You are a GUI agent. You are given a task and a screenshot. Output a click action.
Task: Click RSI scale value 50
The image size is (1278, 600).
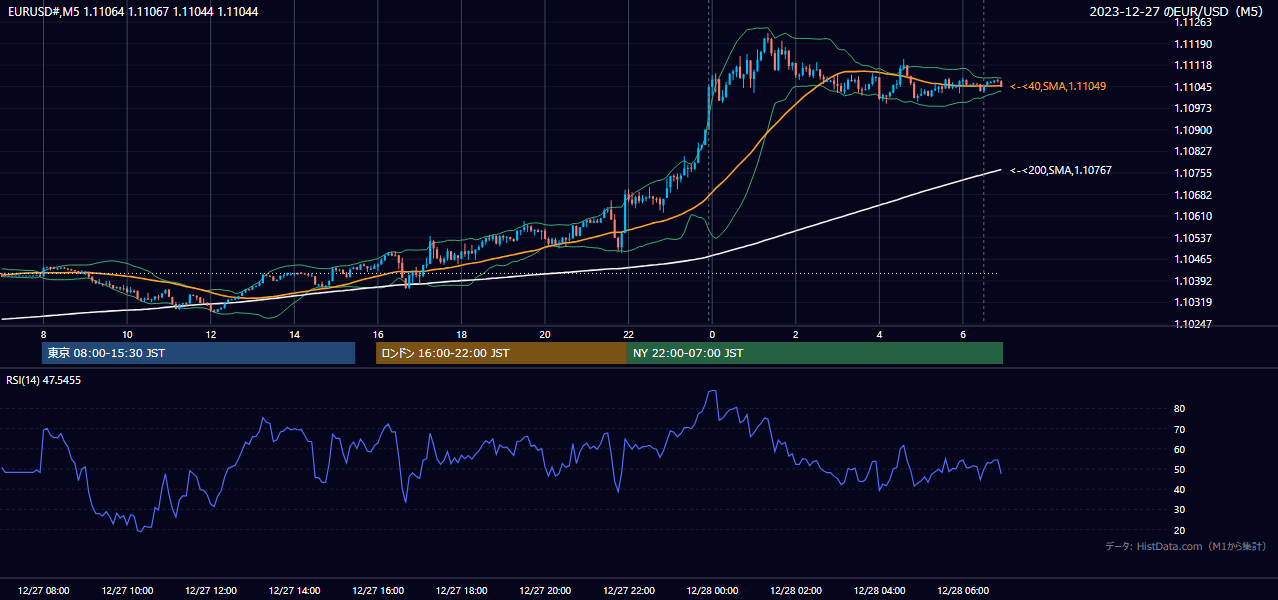point(1180,469)
